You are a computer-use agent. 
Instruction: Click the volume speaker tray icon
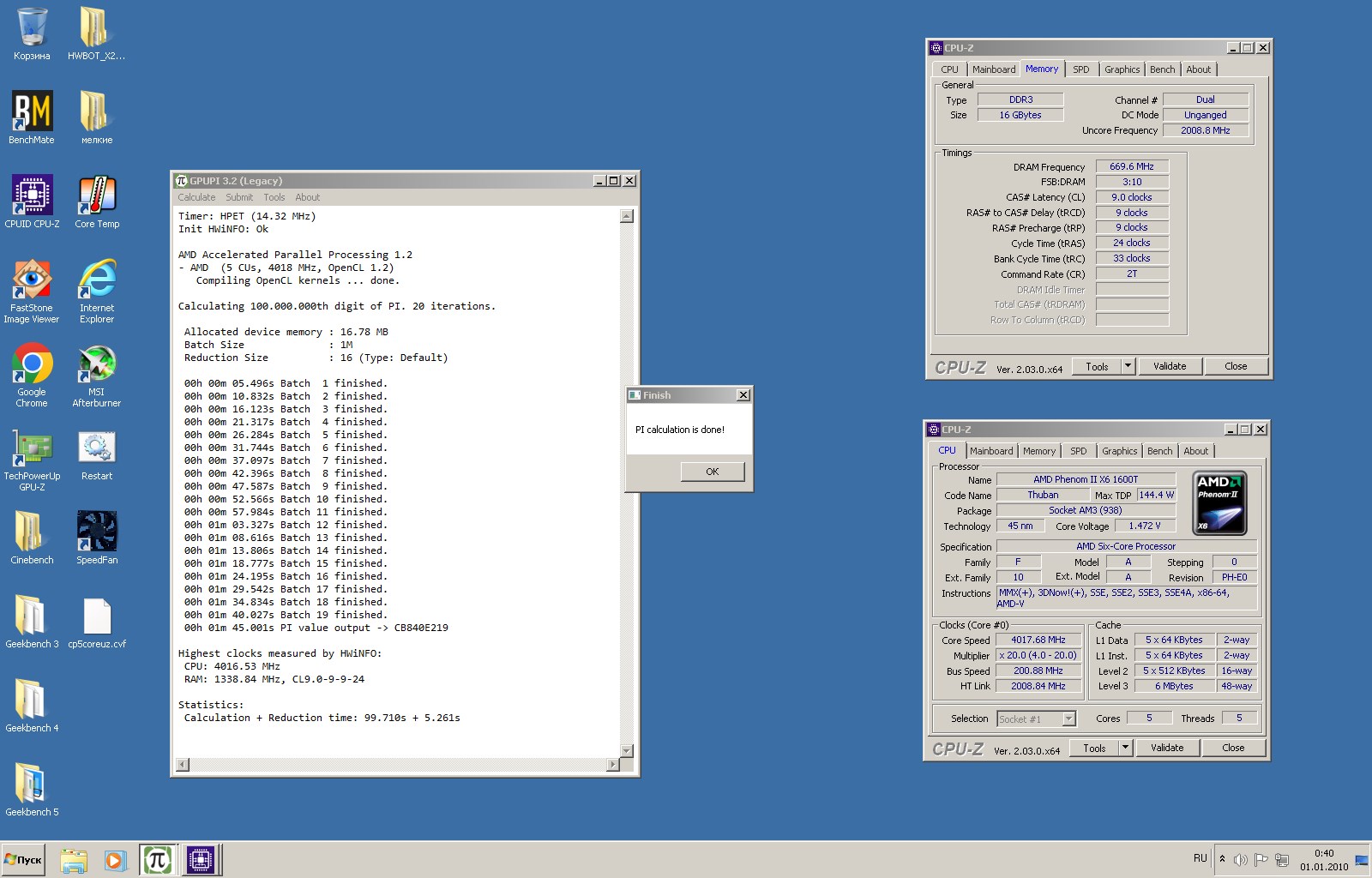pos(1240,860)
